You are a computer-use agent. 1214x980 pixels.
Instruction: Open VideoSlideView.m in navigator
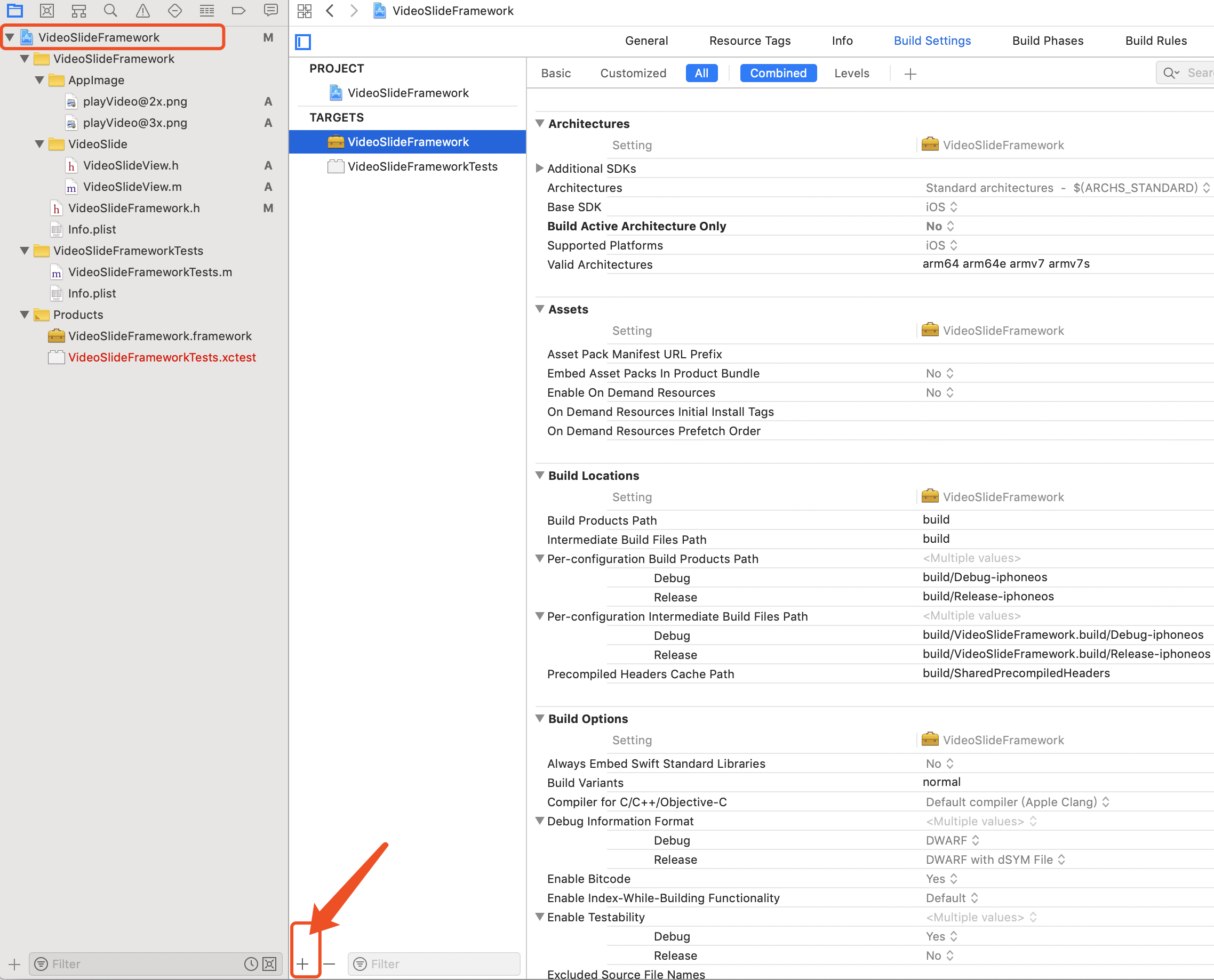click(x=132, y=187)
